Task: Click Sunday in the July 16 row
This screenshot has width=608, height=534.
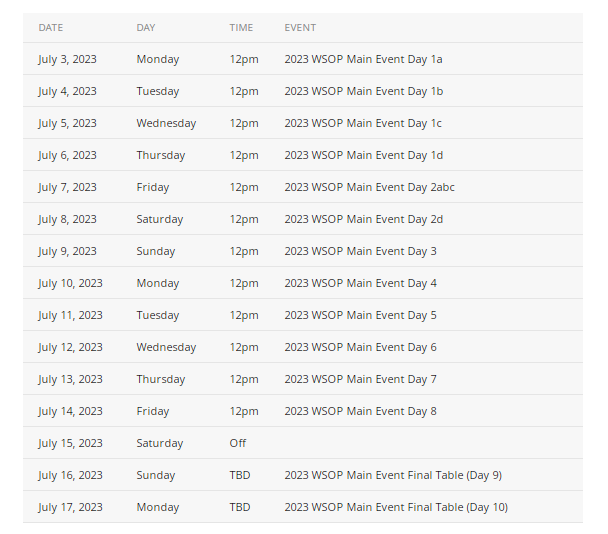Action: click(156, 475)
